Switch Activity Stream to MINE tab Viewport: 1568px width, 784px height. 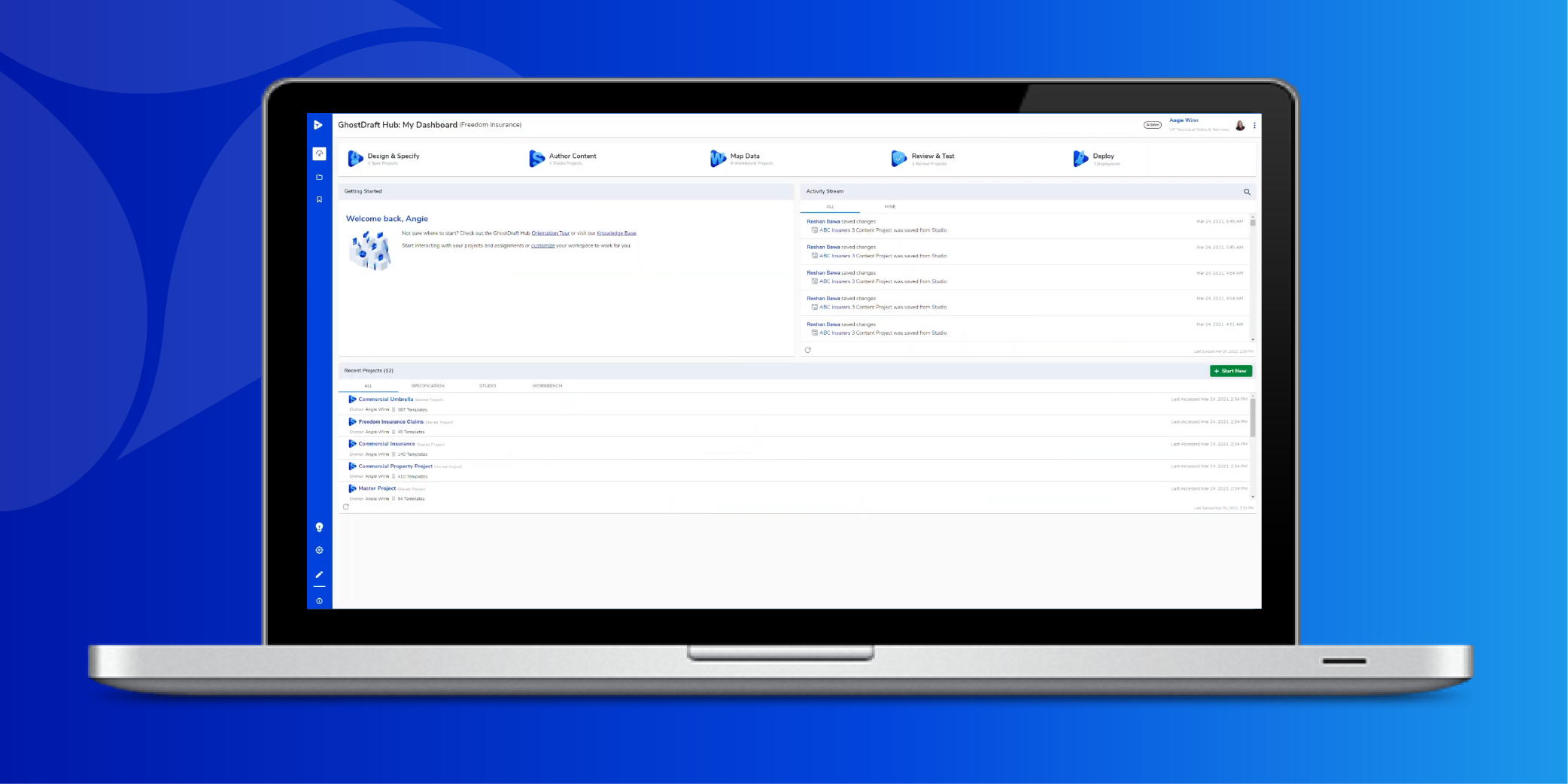point(890,206)
